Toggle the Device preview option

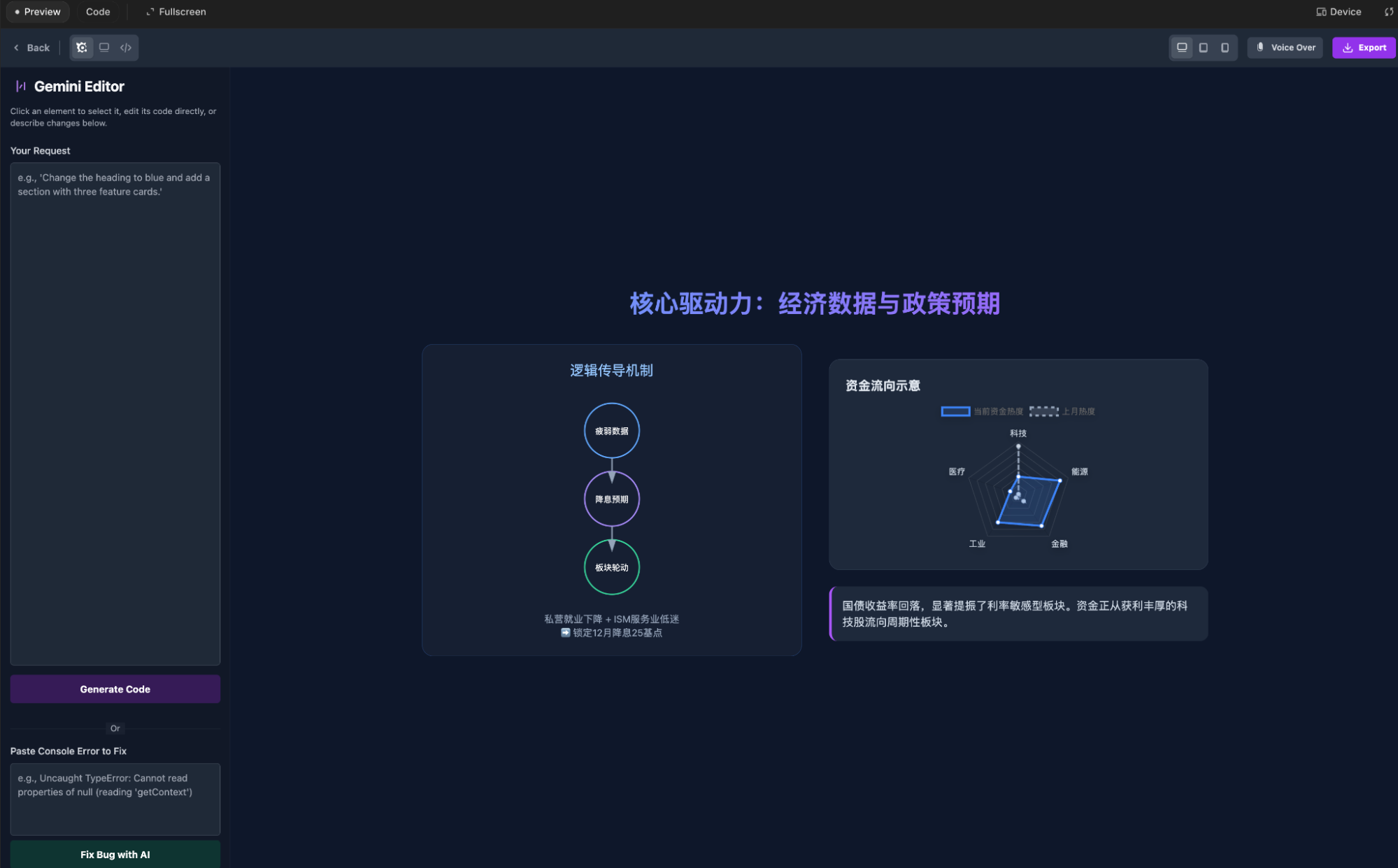1339,12
